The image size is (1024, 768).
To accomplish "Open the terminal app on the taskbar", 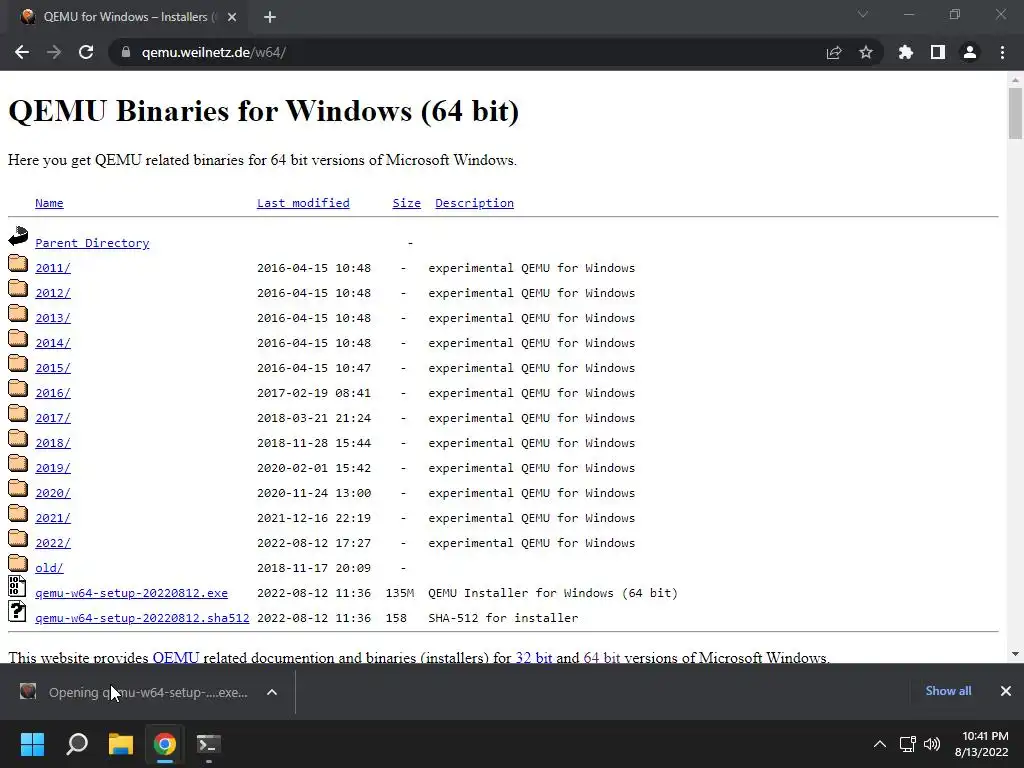I will 209,744.
